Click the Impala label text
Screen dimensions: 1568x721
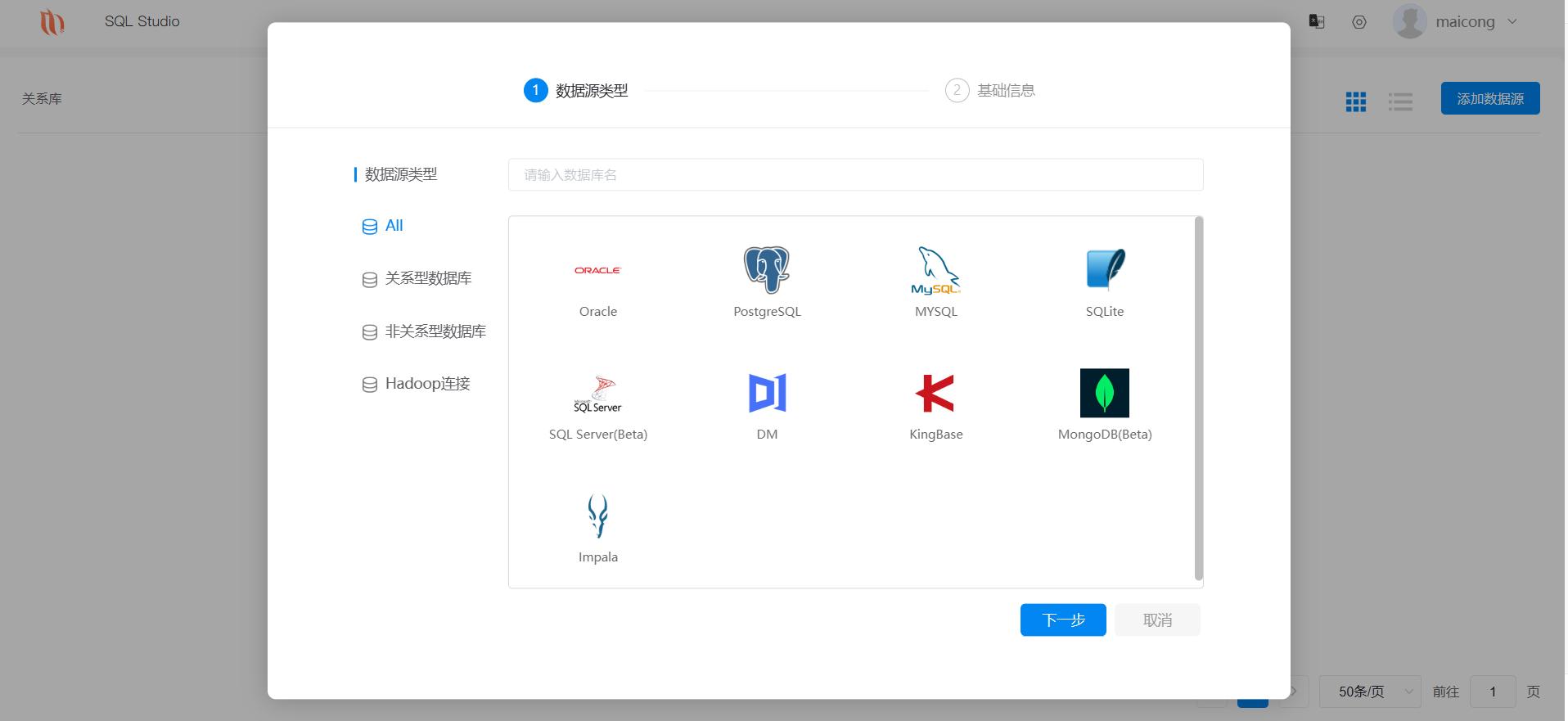[598, 557]
